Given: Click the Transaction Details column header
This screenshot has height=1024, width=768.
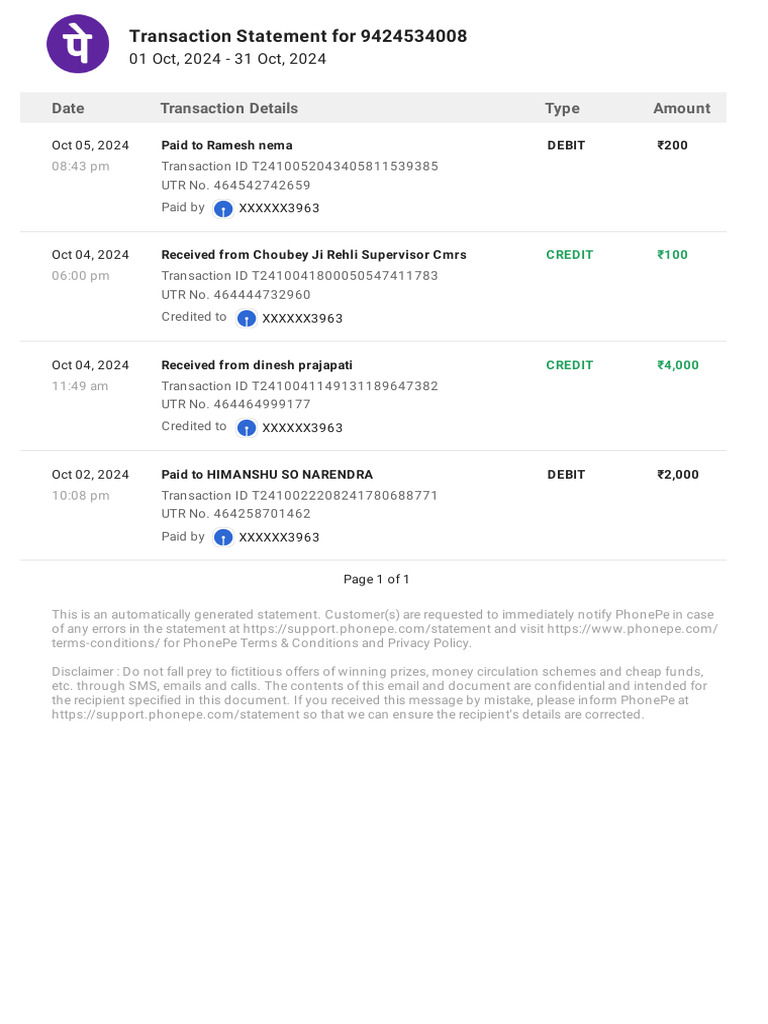Looking at the screenshot, I should [229, 108].
